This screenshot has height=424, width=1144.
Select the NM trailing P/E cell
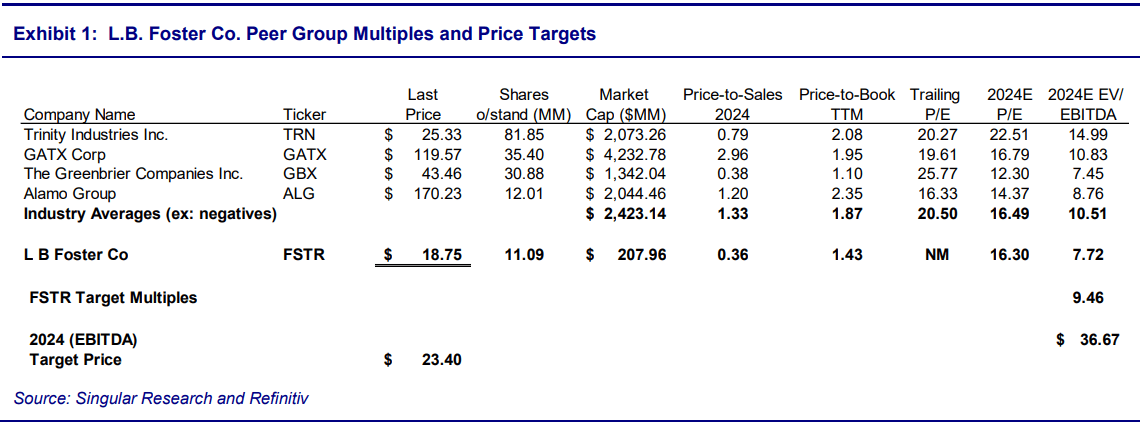tap(935, 255)
